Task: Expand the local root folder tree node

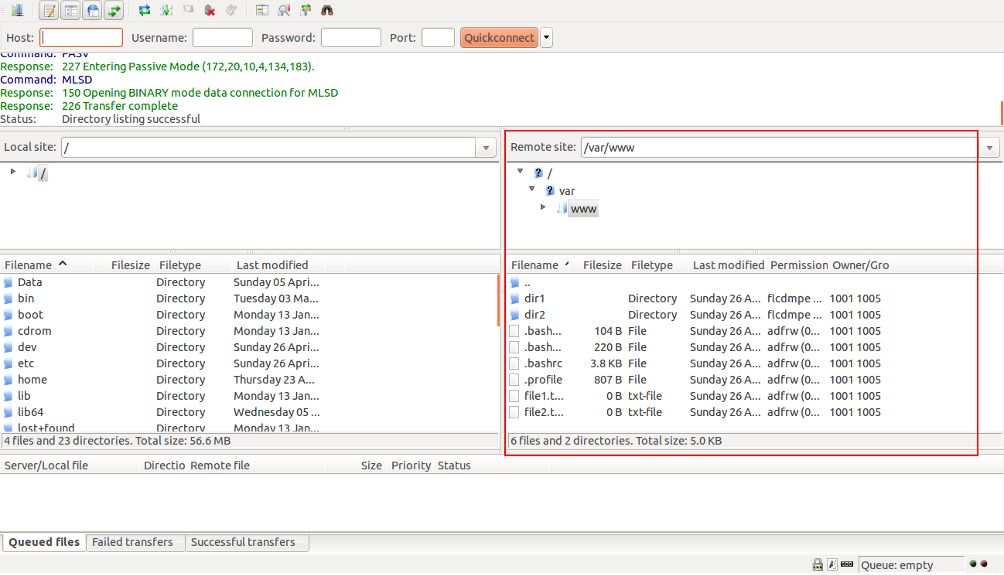Action: (13, 172)
